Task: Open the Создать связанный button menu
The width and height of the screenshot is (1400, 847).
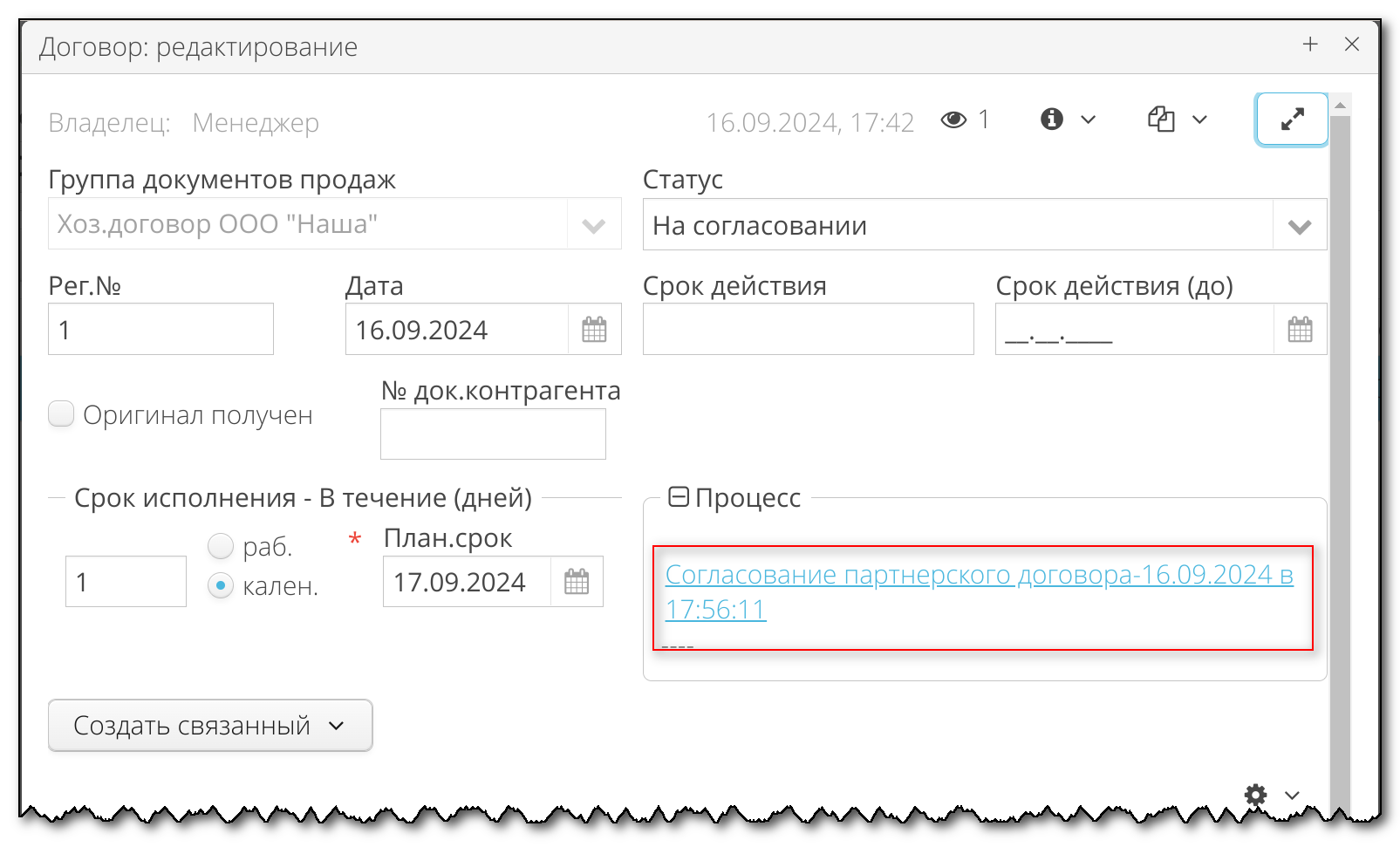Action: click(x=210, y=725)
